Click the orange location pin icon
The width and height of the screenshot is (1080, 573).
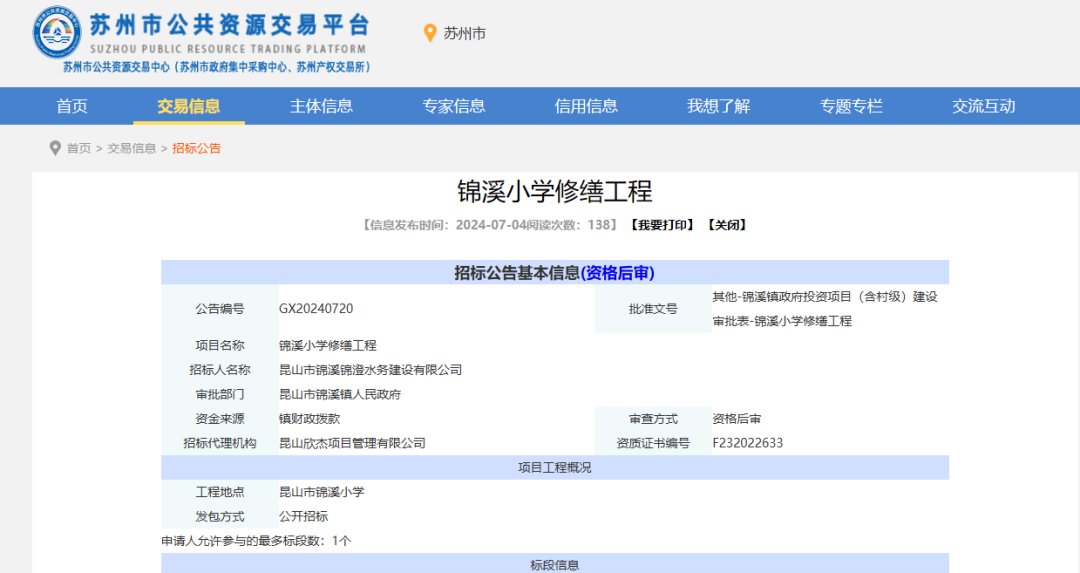pyautogui.click(x=431, y=34)
